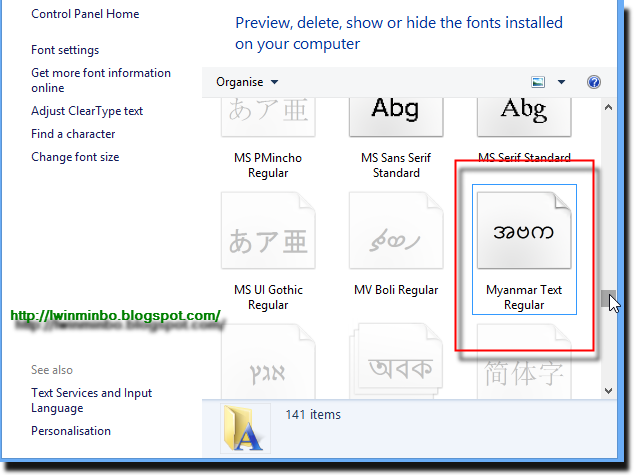
Task: Expand the view options dropdown arrow
Action: click(x=561, y=82)
